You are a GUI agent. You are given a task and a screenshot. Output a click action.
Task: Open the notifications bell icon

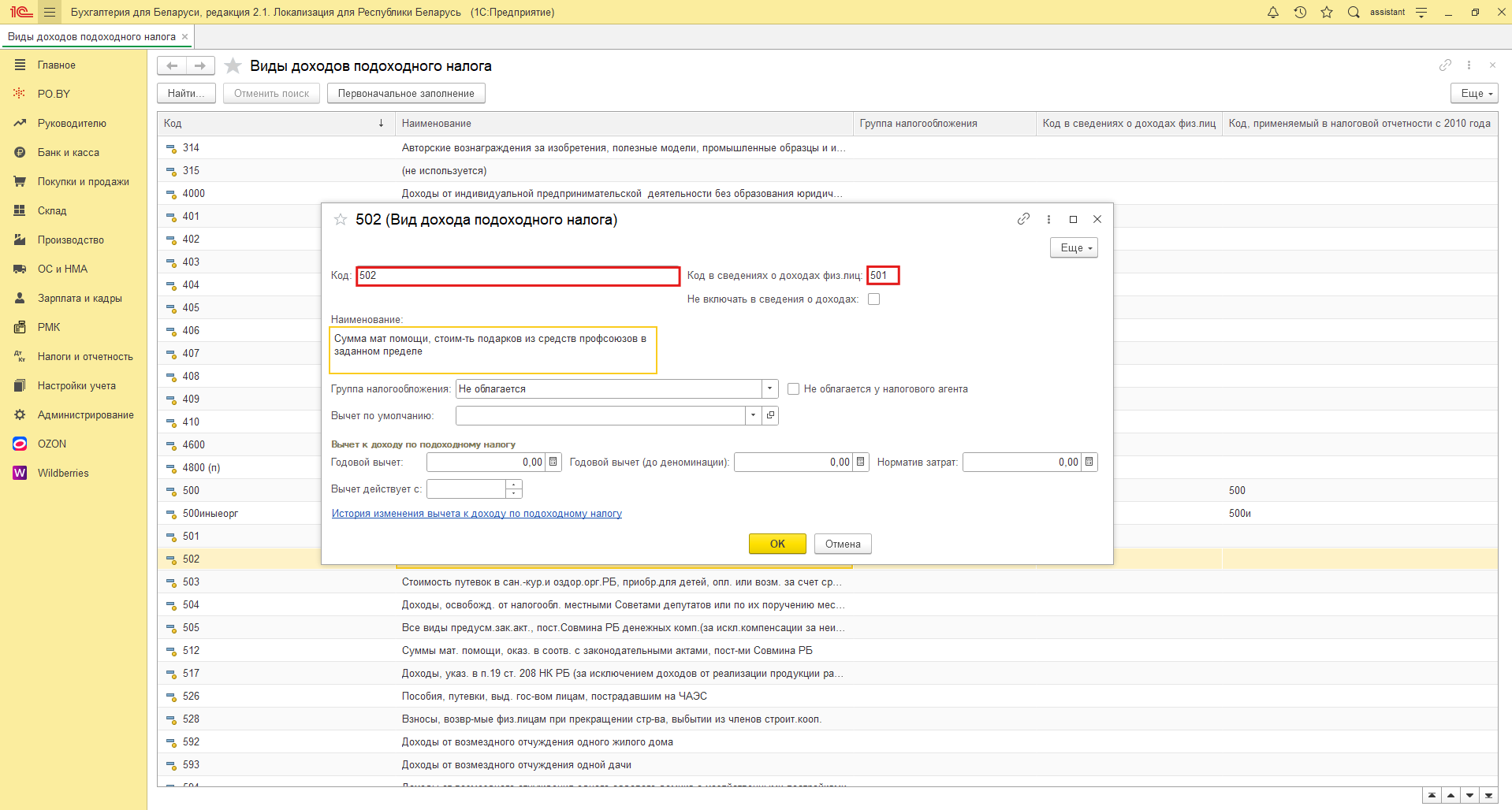coord(1272,12)
